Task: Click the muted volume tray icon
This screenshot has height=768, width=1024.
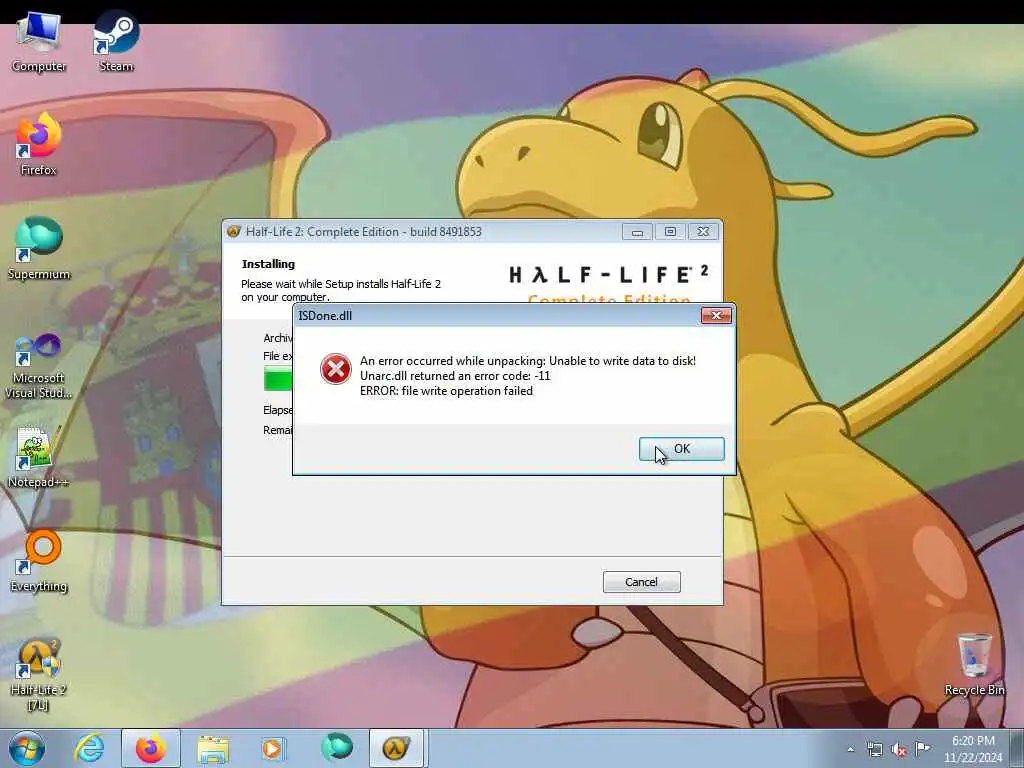Action: pyautogui.click(x=899, y=749)
